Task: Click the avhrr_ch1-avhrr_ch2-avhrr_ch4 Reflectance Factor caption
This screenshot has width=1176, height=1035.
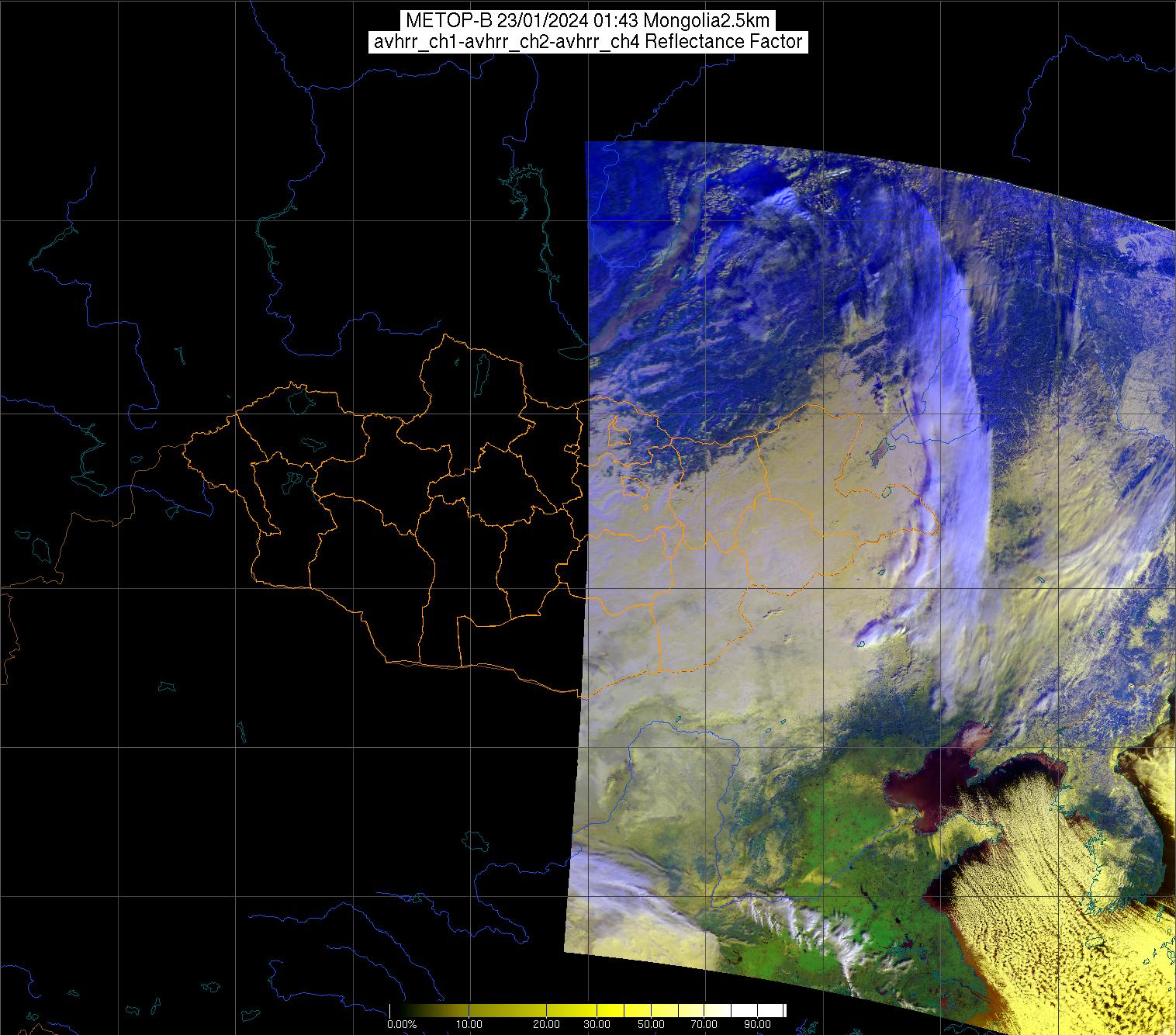Action: [588, 42]
